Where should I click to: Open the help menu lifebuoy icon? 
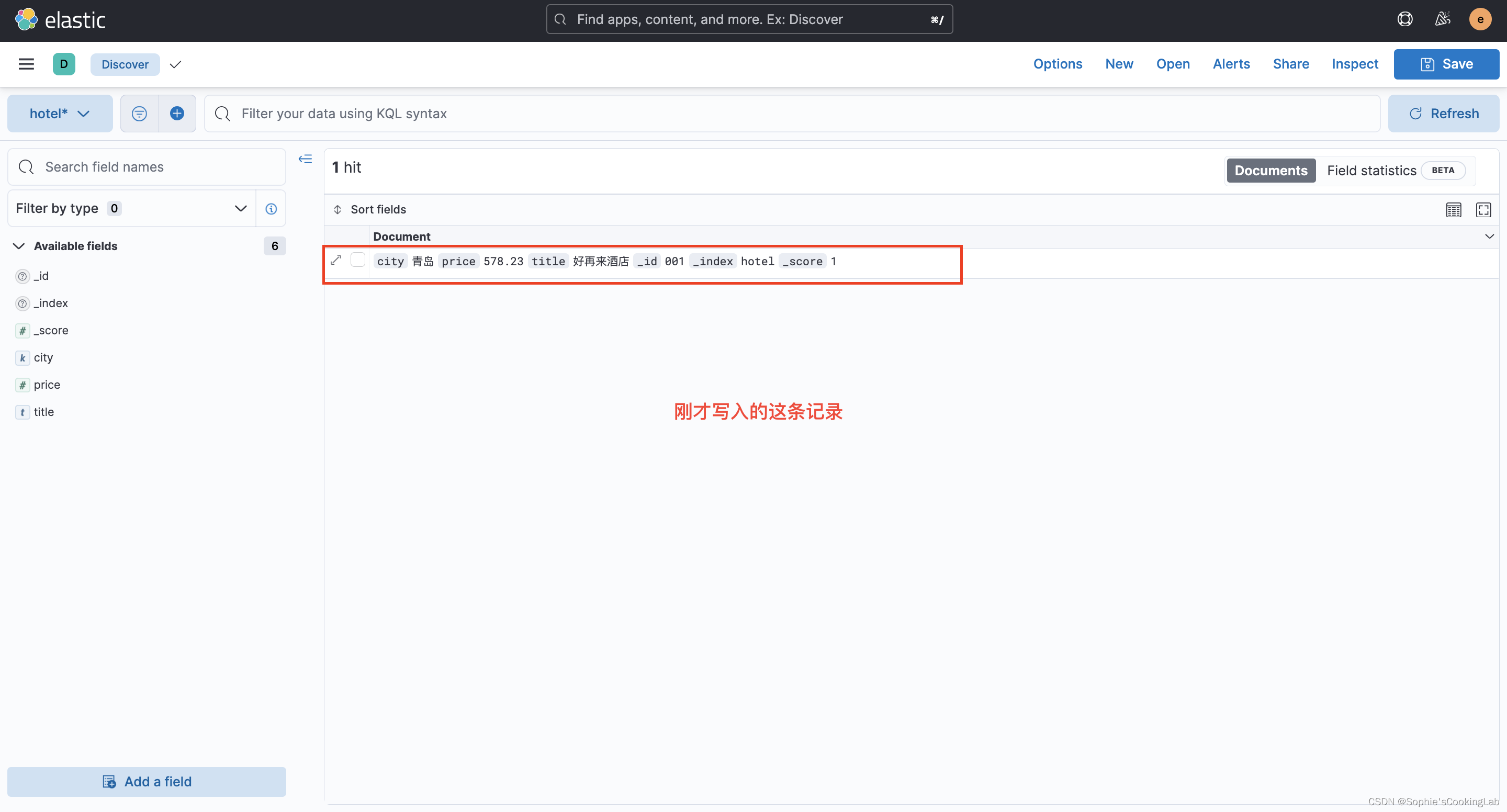(x=1404, y=19)
